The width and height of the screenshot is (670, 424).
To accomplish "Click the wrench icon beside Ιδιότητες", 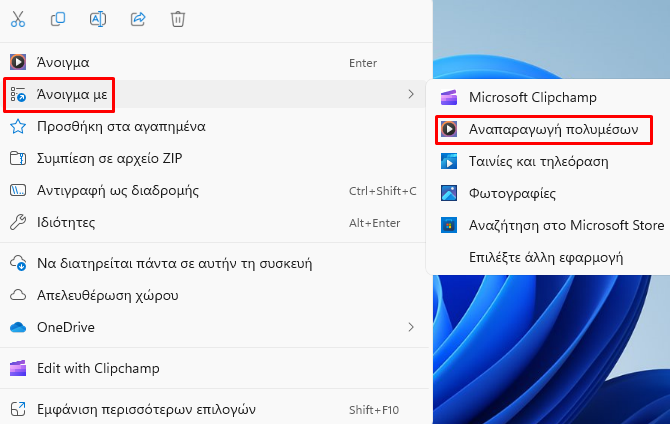I will (18, 223).
